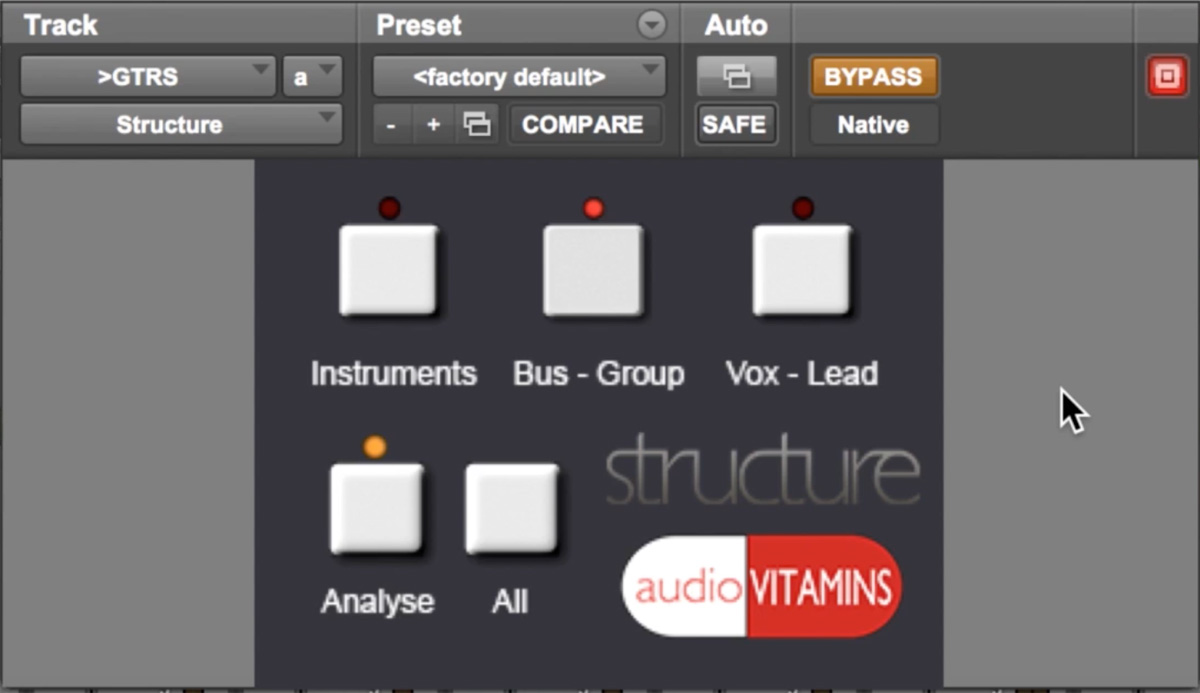
Task: Click the All label text
Action: pyautogui.click(x=509, y=602)
